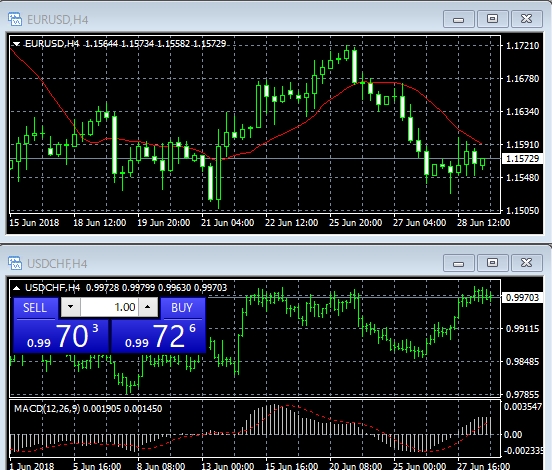This screenshot has height=470, width=552.
Task: Click the EURUSD OHLC header text in chart
Action: tap(126, 44)
